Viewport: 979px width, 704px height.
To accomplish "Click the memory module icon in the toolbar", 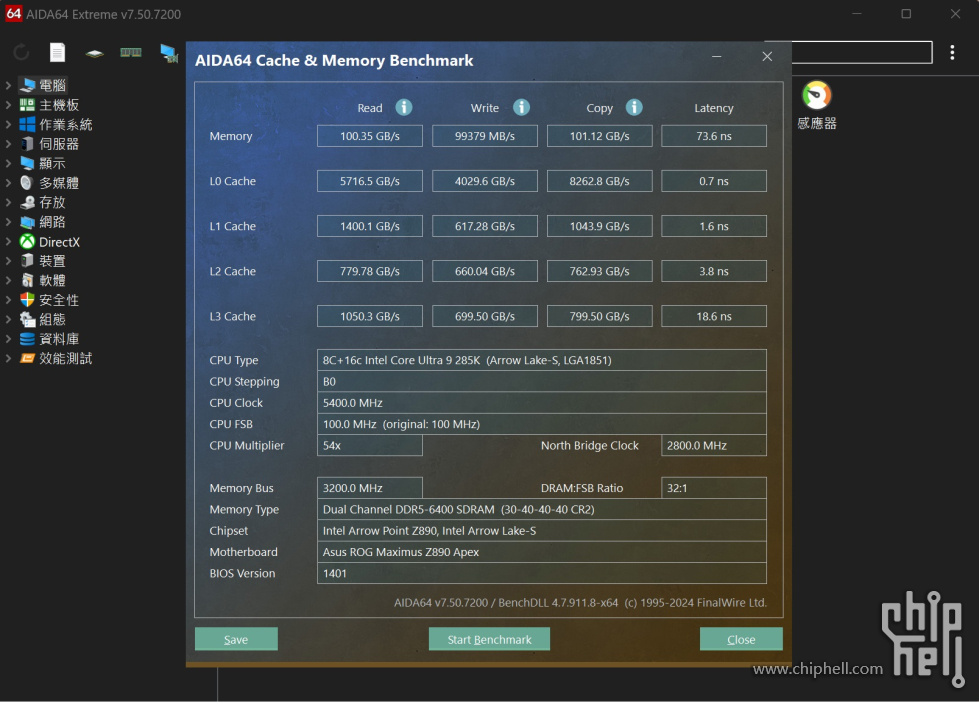I will point(130,52).
